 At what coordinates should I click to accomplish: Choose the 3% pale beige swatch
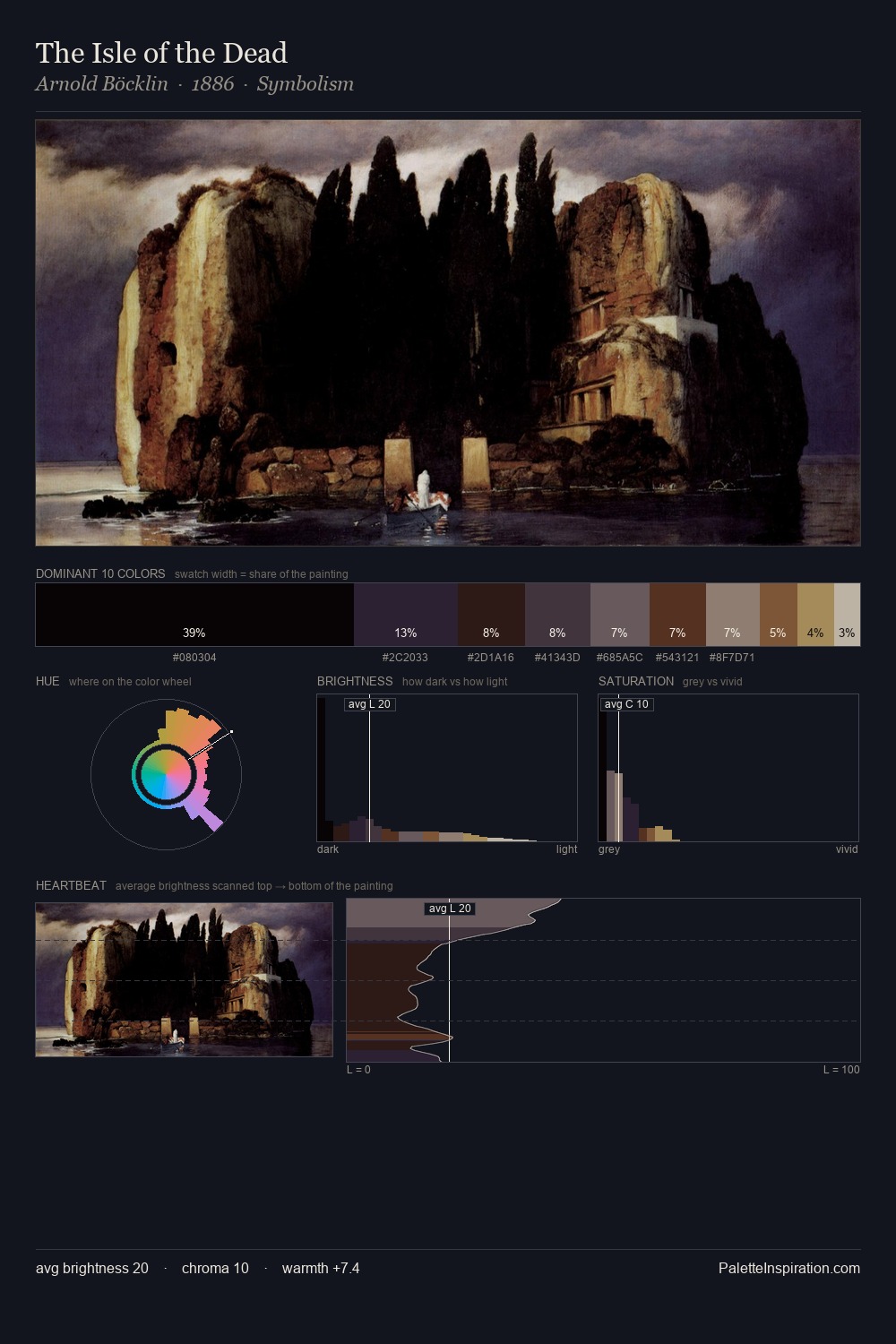pyautogui.click(x=847, y=615)
